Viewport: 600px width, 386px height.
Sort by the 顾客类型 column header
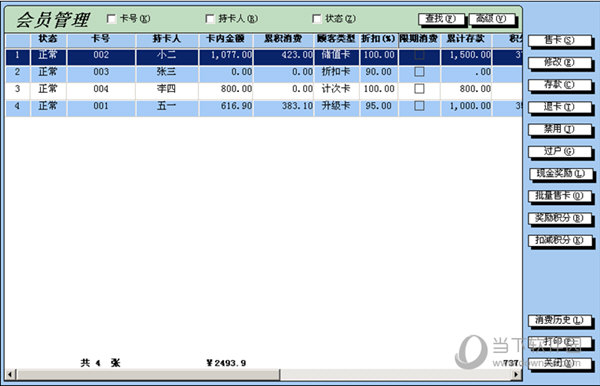point(336,39)
